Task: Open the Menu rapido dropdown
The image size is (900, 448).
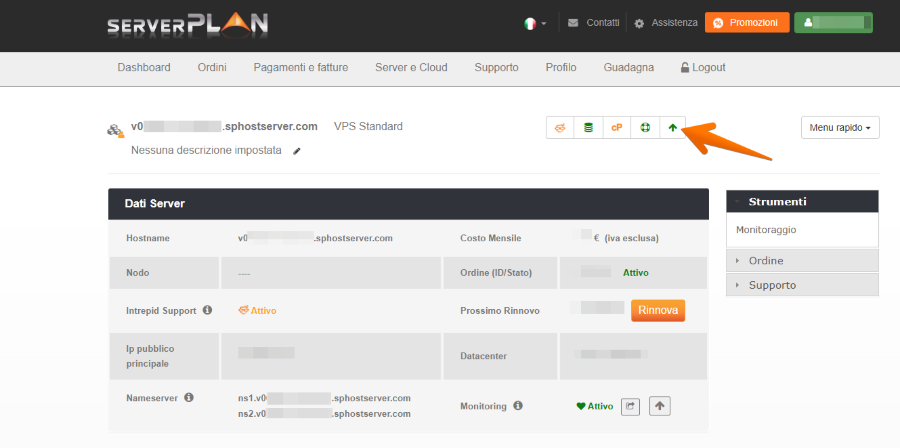Action: [840, 128]
